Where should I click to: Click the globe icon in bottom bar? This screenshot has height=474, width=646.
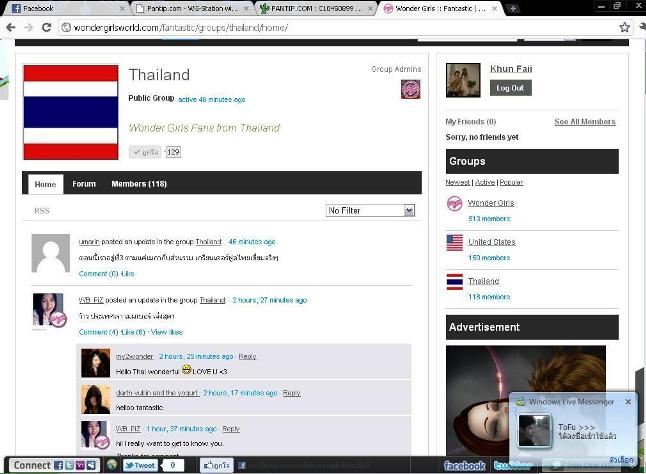[112, 465]
